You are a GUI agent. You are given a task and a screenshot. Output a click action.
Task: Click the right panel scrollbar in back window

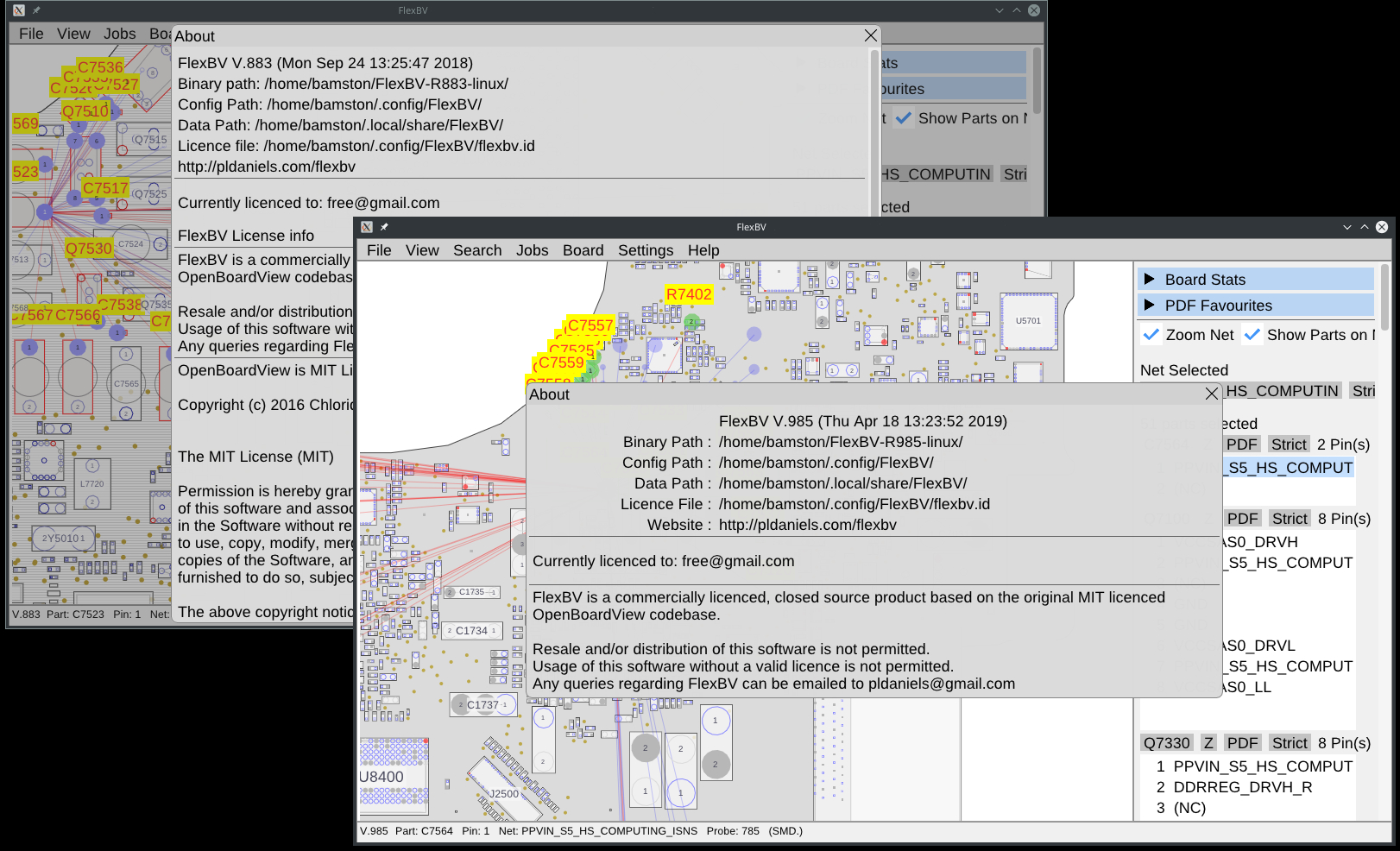point(1037,81)
